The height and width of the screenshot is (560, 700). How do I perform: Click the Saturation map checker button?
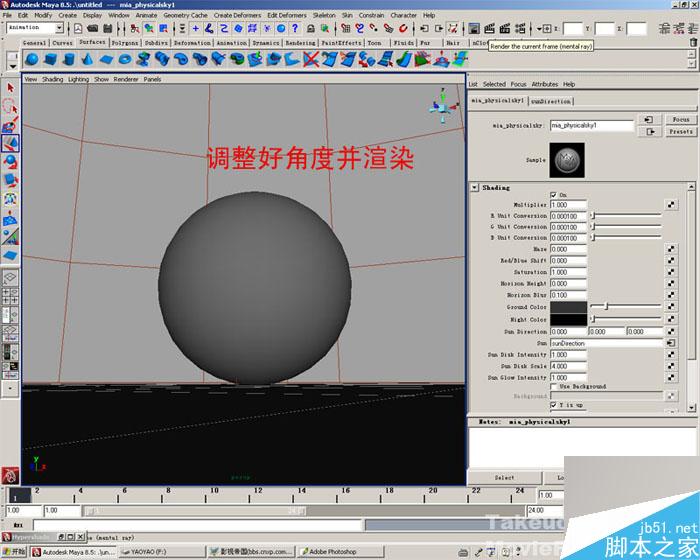(671, 272)
